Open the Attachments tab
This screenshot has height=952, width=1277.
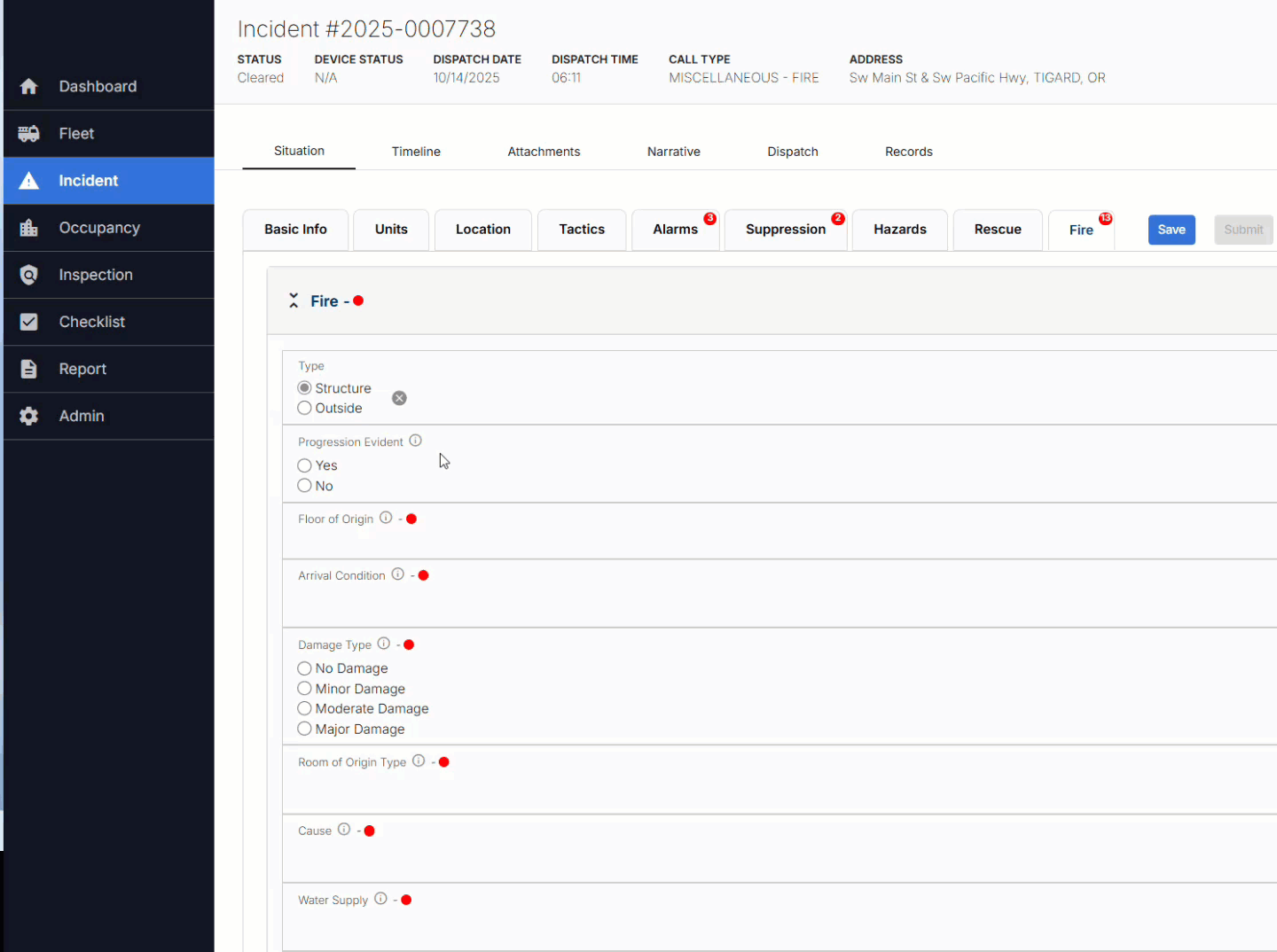(544, 152)
